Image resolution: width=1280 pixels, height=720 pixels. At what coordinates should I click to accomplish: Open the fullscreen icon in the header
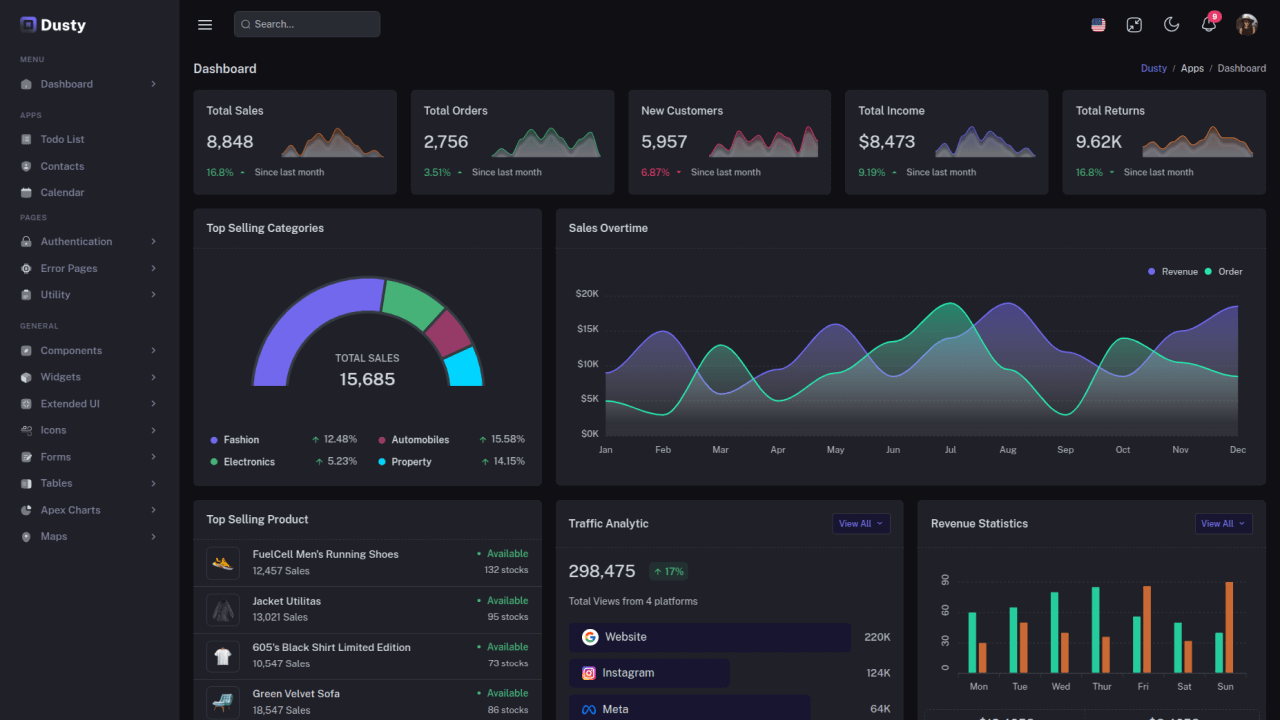click(x=1134, y=24)
